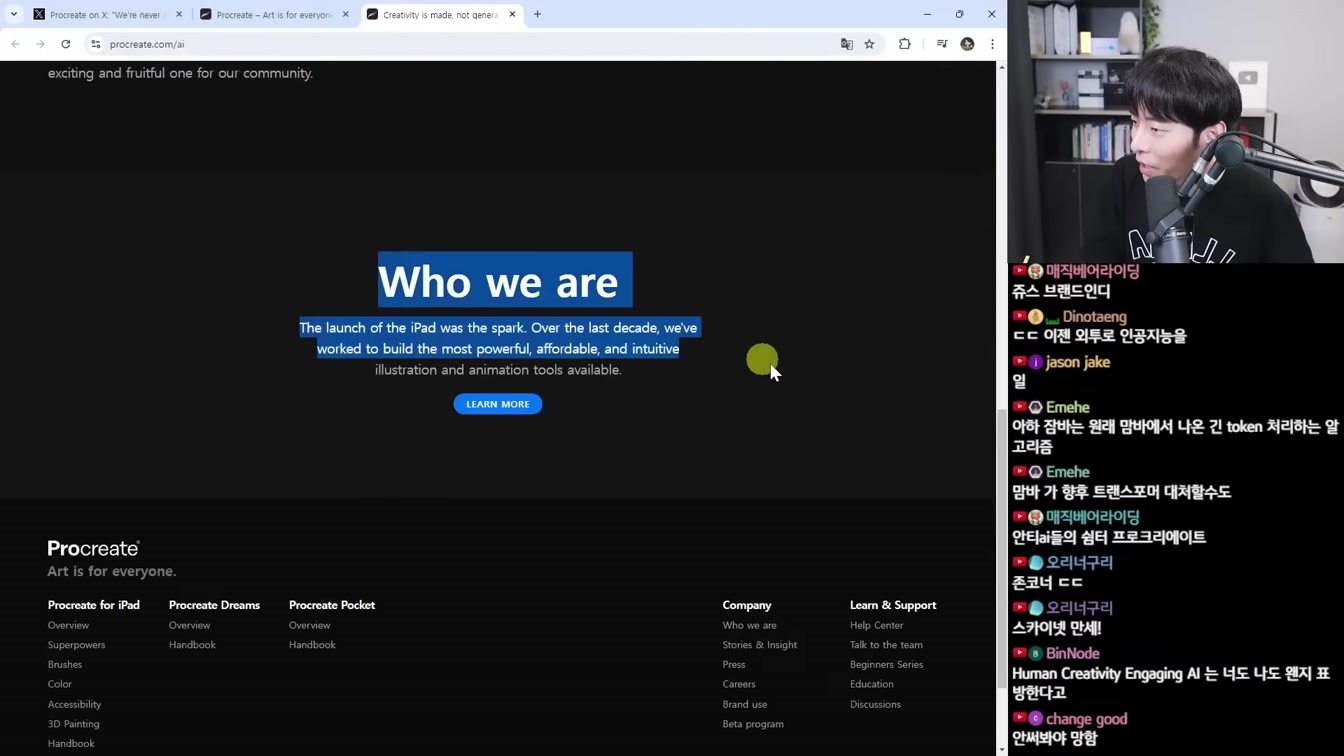Open the tab search dropdown arrow
This screenshot has height=756, width=1344.
click(14, 14)
